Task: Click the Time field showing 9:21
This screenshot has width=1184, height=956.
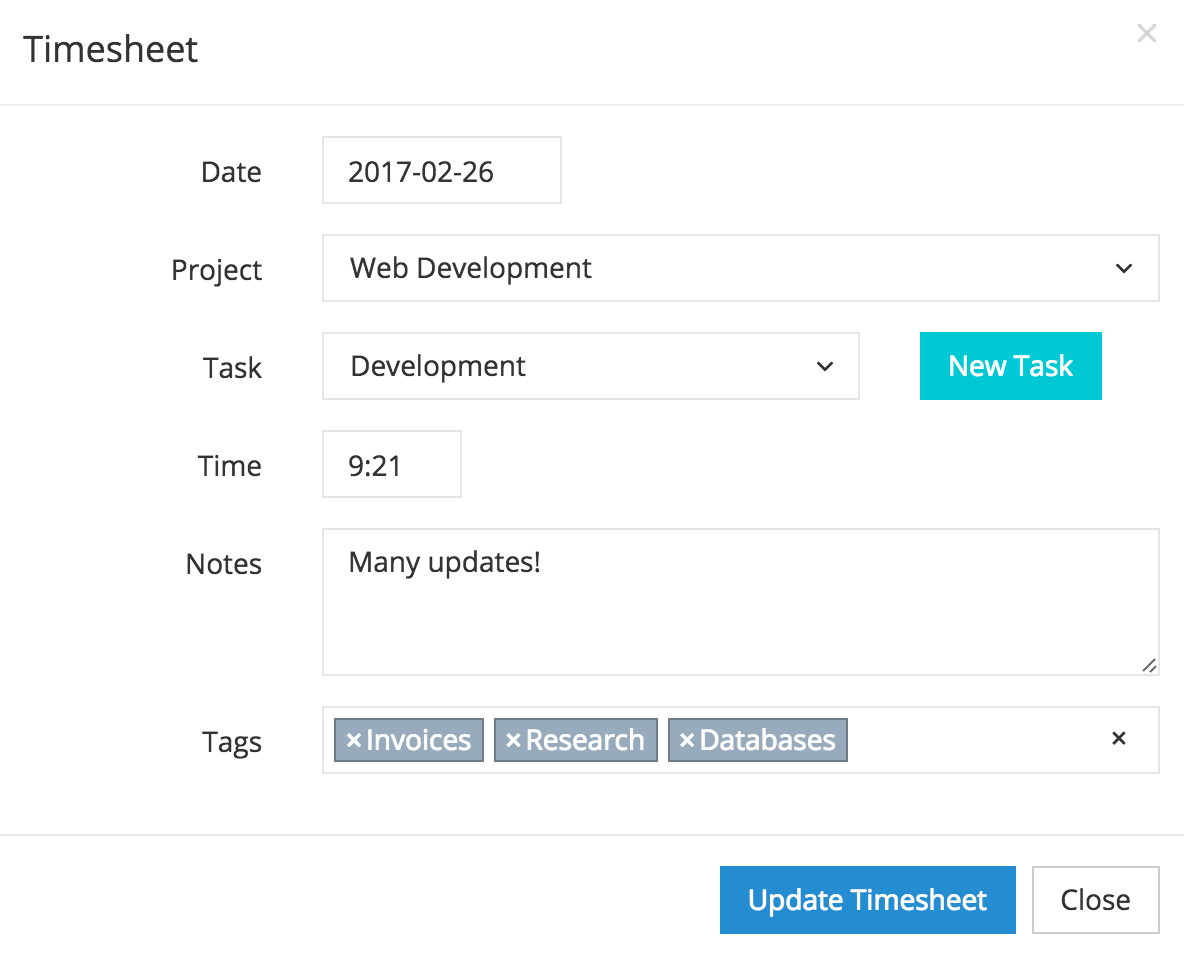Action: point(391,464)
